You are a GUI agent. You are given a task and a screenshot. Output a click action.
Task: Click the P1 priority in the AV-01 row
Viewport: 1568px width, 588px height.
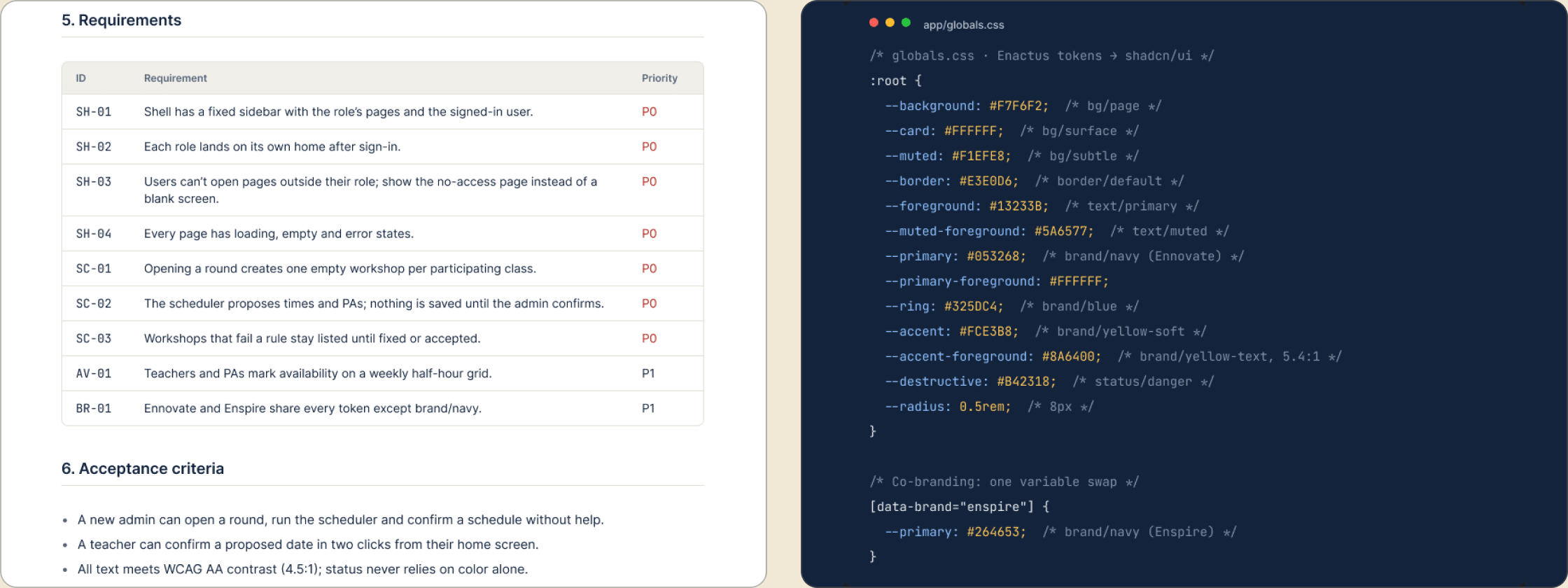point(648,374)
